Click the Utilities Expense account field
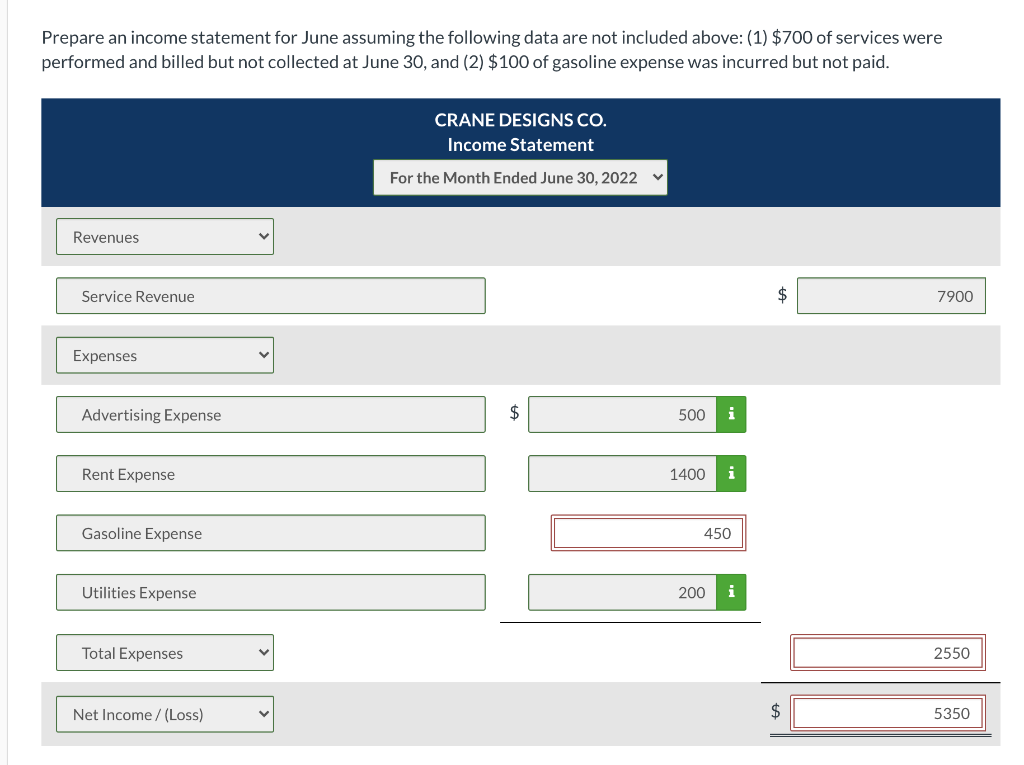 pyautogui.click(x=270, y=593)
